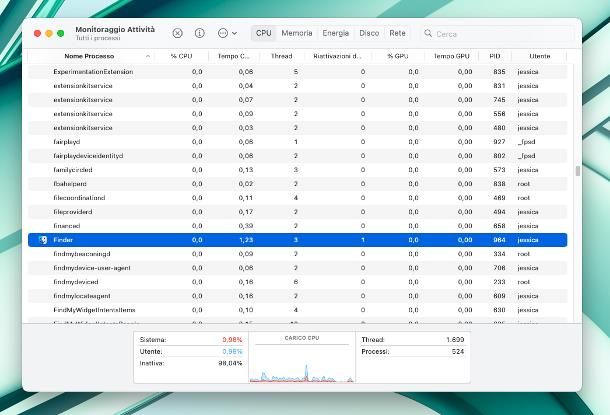
Task: Click thread count 8 of findmydeviced
Action: 296,282
